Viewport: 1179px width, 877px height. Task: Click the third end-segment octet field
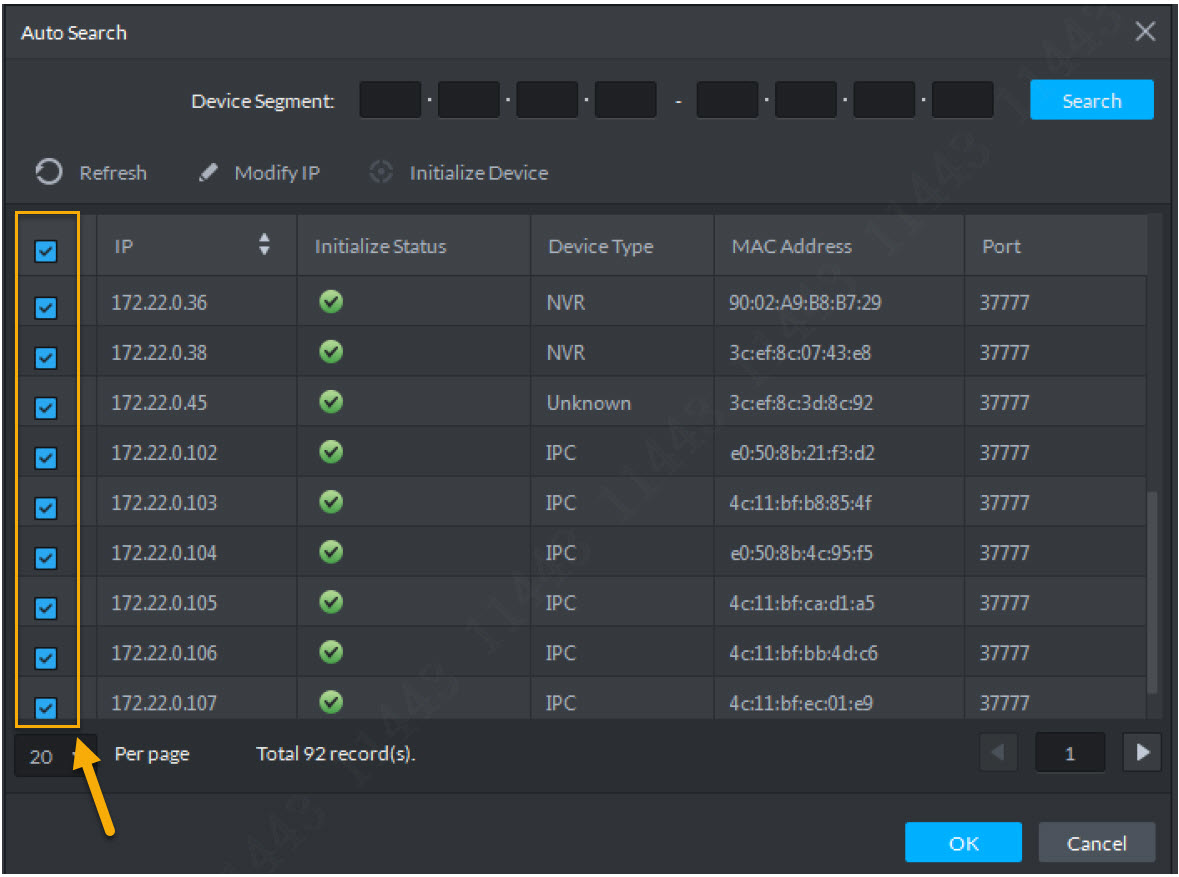click(x=884, y=99)
